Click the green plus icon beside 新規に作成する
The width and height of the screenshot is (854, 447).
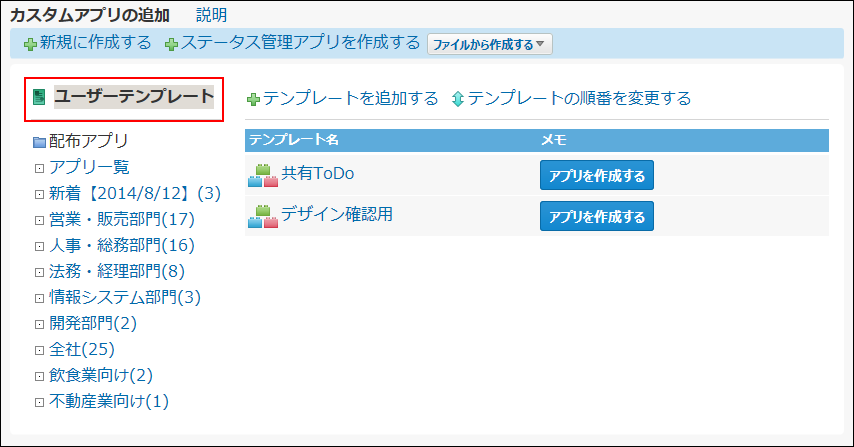(30, 44)
